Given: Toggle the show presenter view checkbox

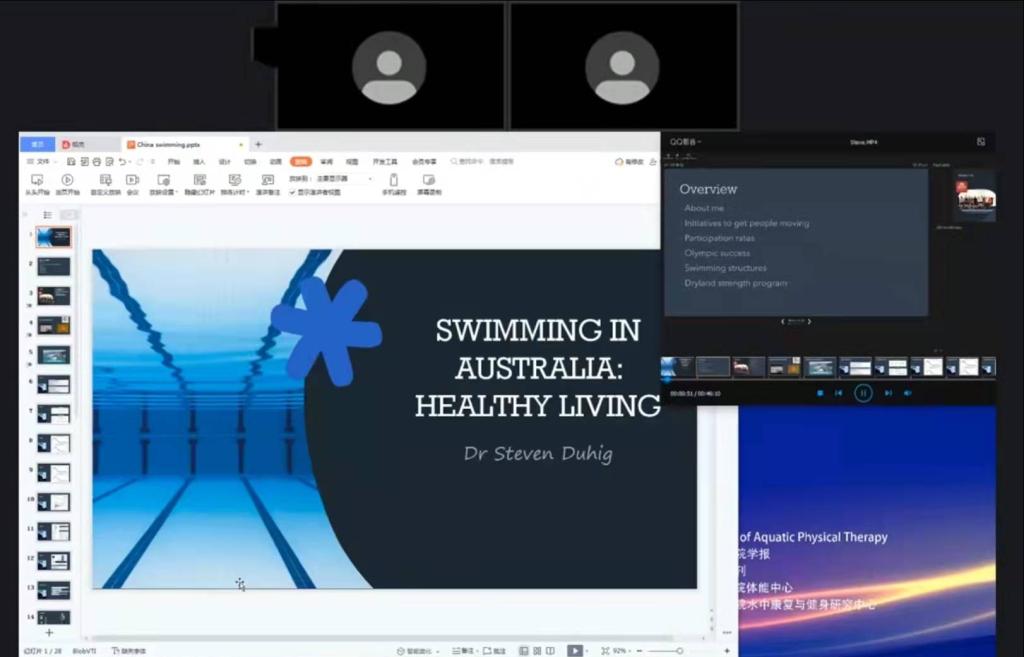Looking at the screenshot, I should [292, 192].
